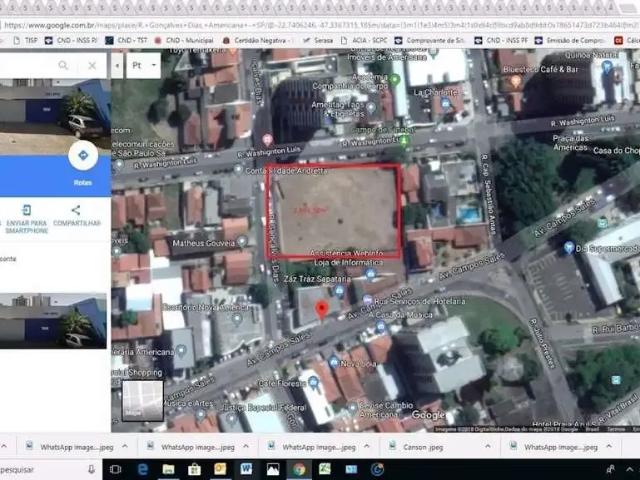Clear the Maps search box with X
Image resolution: width=640 pixels, height=480 pixels.
coord(92,65)
